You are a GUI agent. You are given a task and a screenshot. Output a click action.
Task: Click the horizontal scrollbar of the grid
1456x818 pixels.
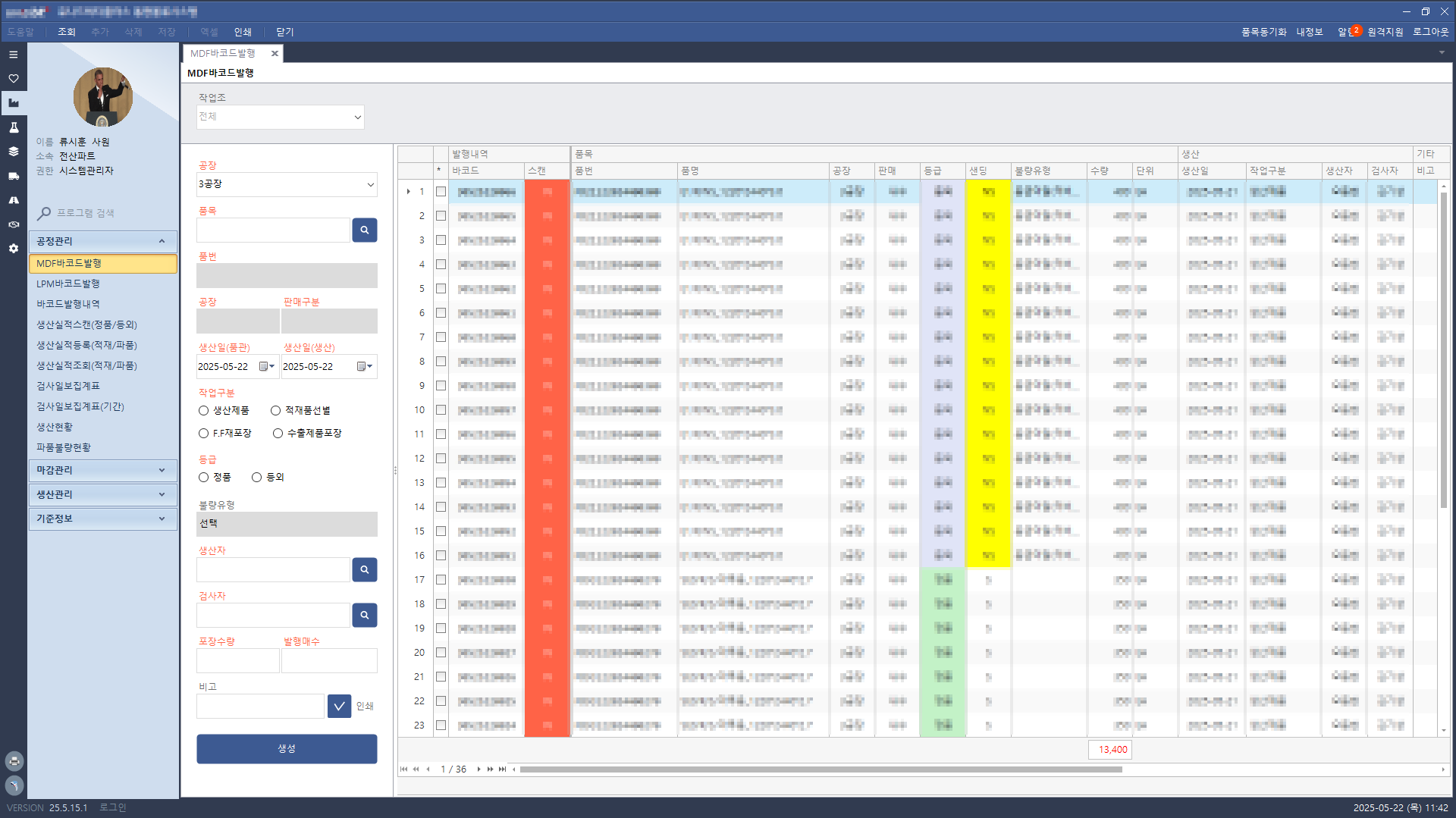(x=821, y=769)
